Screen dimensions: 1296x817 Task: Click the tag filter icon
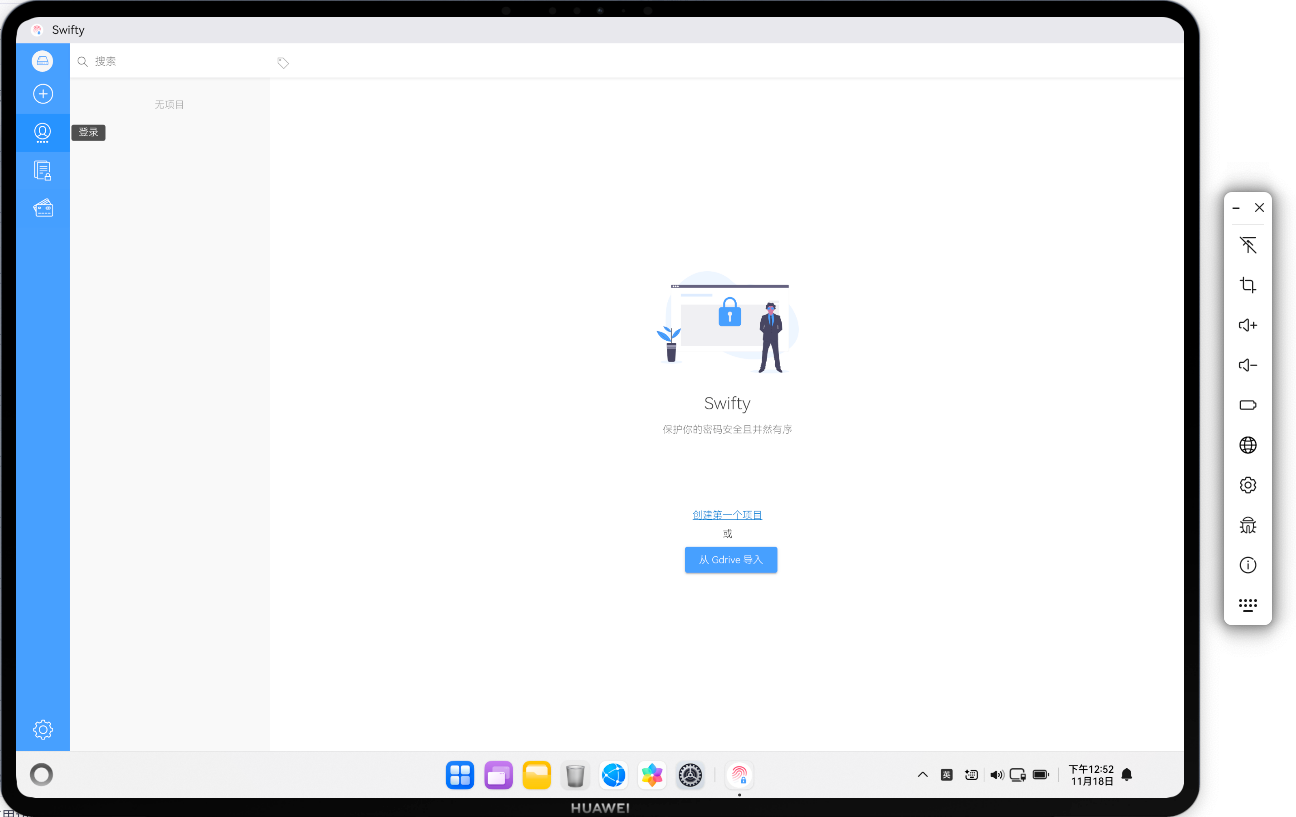click(x=283, y=63)
